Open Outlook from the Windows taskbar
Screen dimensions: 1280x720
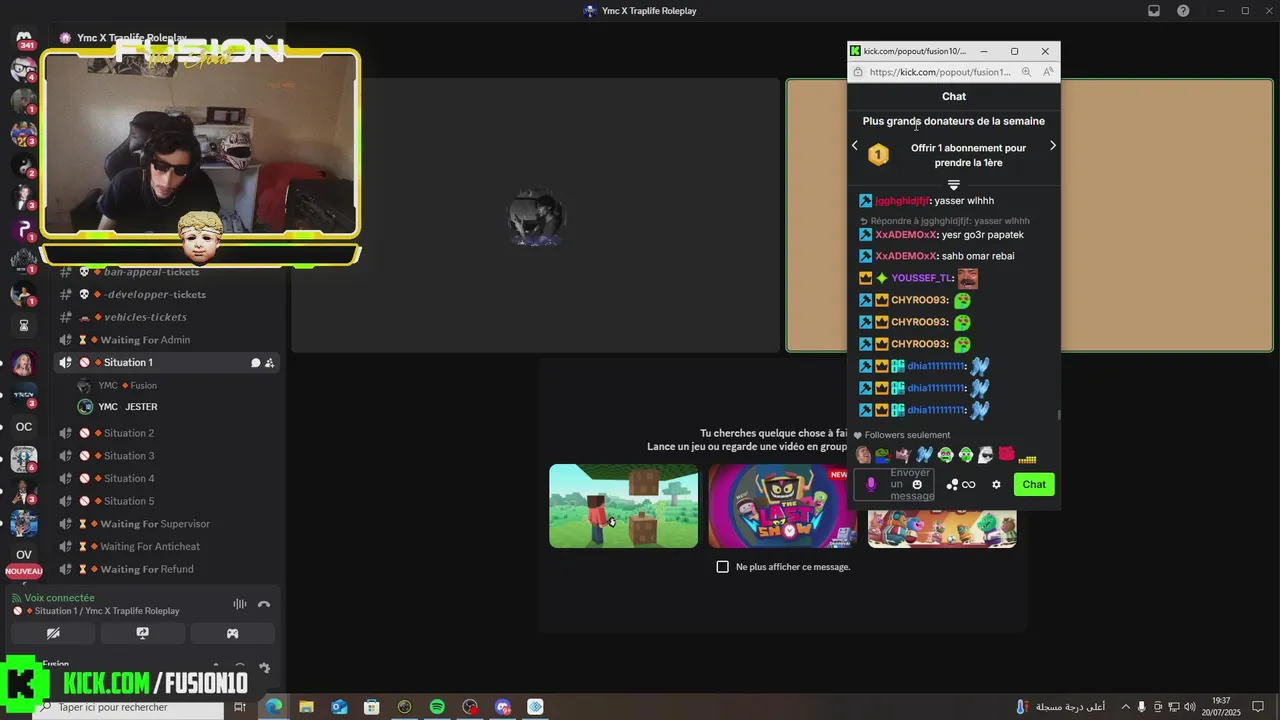(x=339, y=707)
